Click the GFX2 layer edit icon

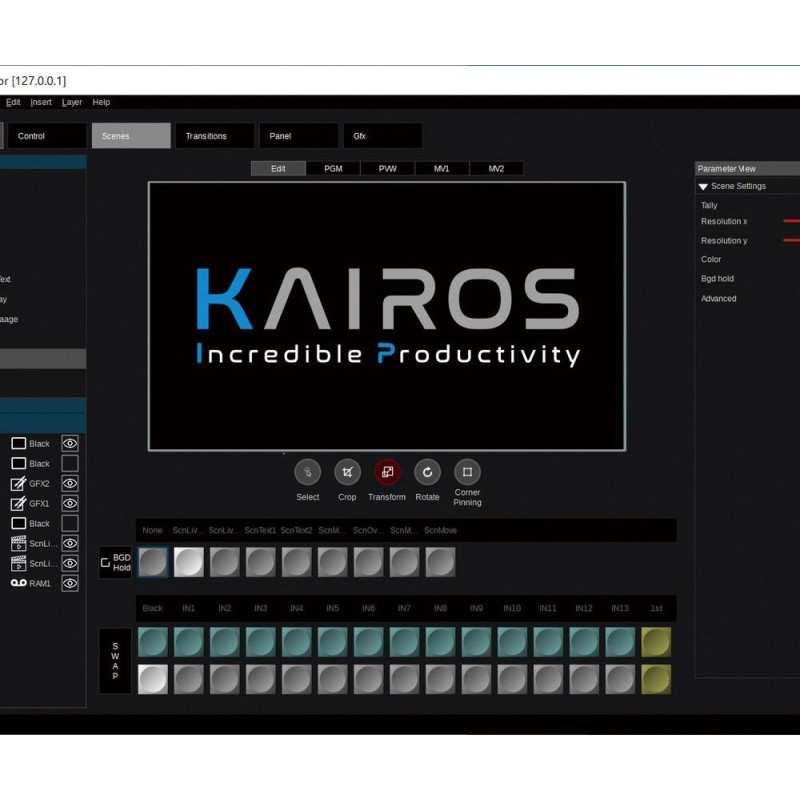coord(18,484)
